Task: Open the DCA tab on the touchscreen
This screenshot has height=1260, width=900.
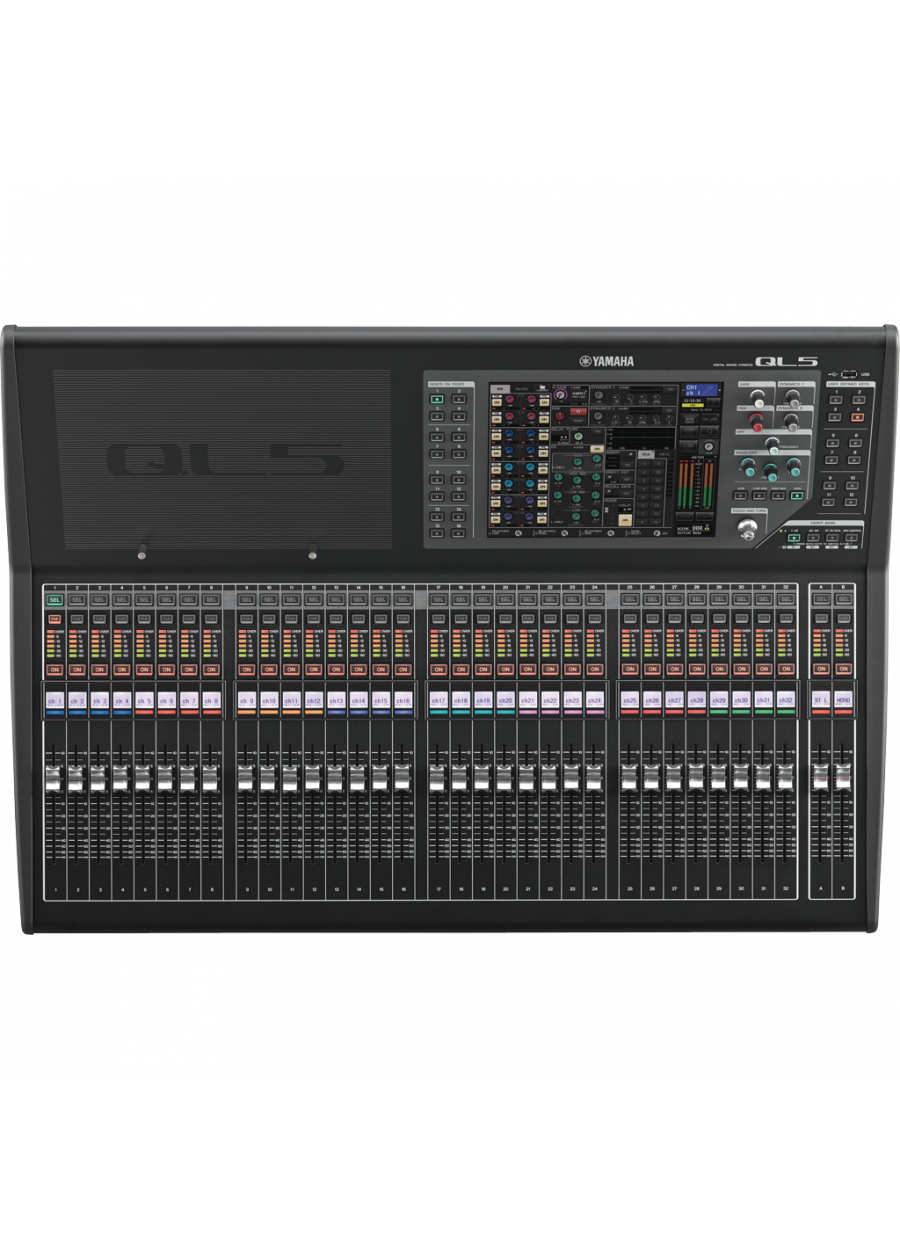Action: [x=645, y=455]
